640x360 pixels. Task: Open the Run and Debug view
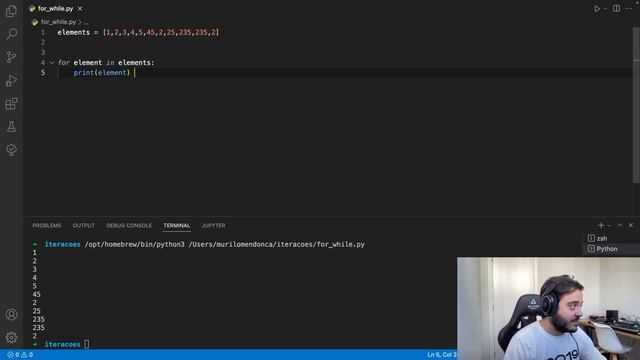[11, 80]
